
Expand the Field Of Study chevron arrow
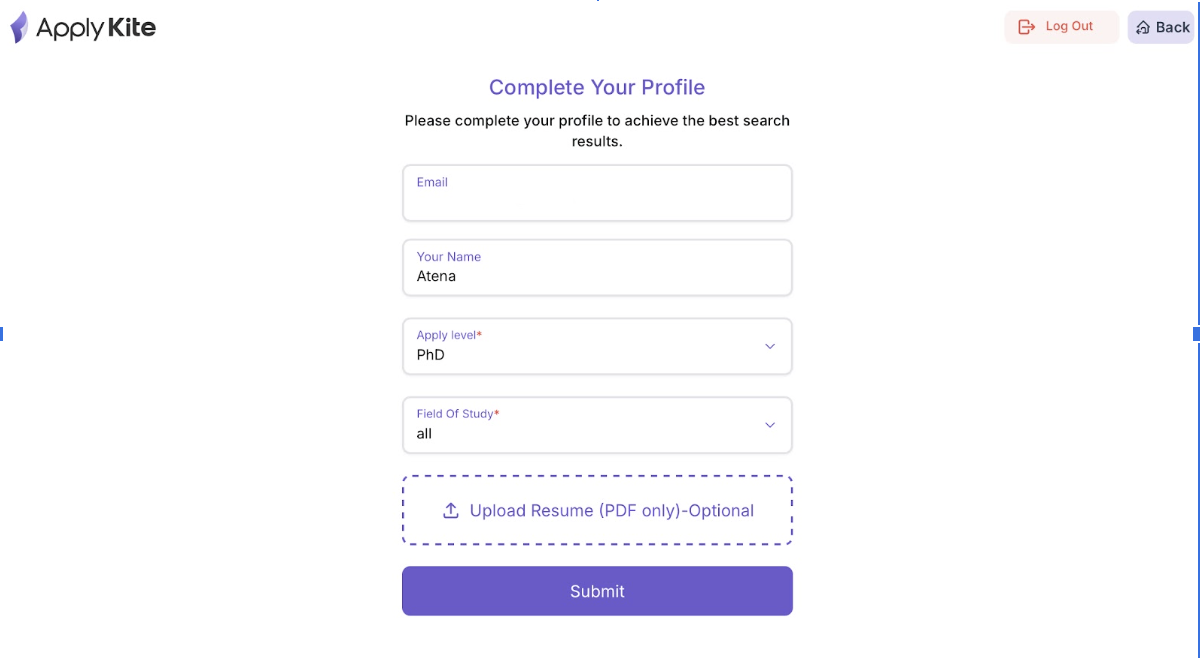[770, 425]
